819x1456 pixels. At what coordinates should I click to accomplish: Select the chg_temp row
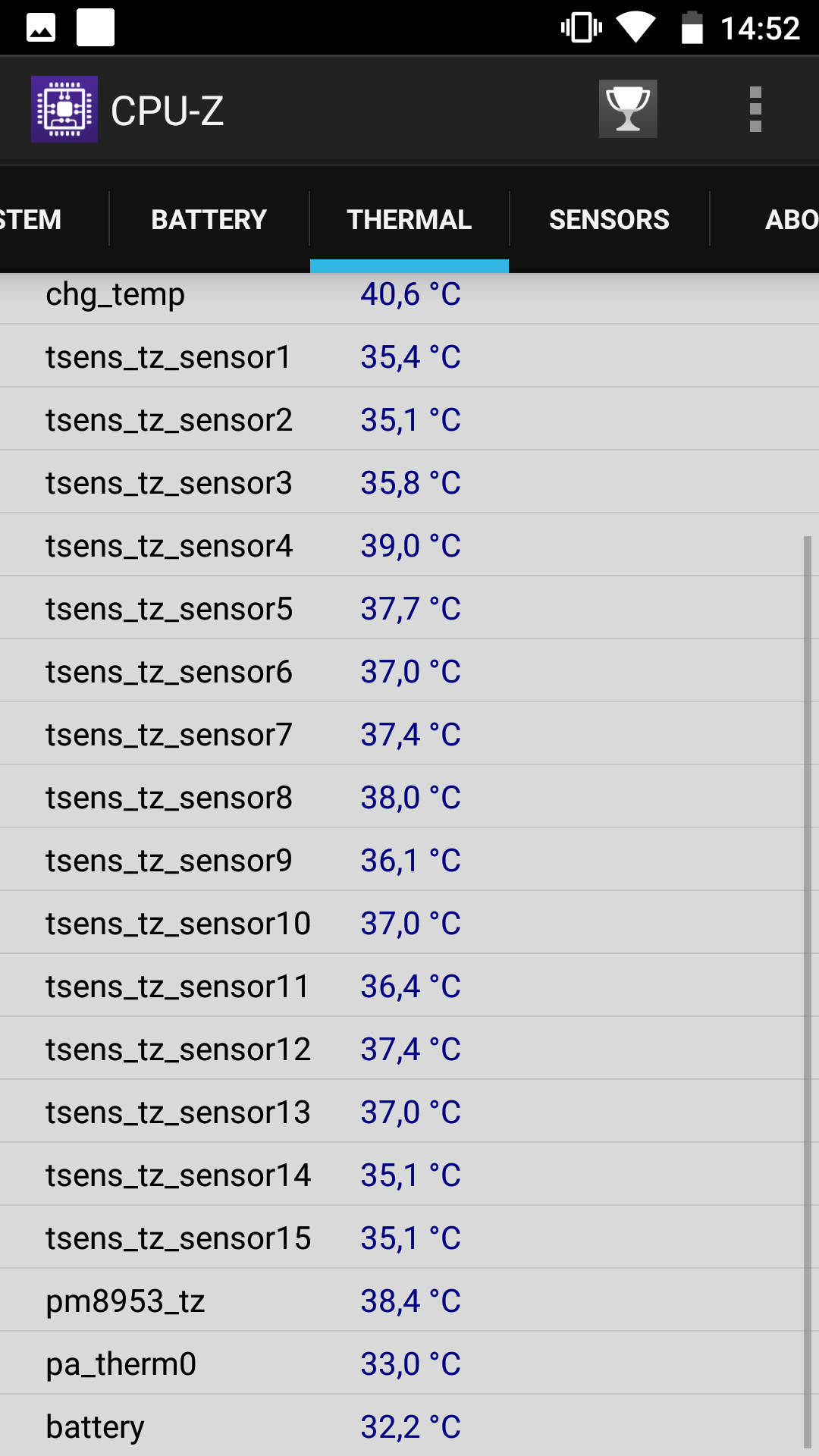pyautogui.click(x=409, y=297)
